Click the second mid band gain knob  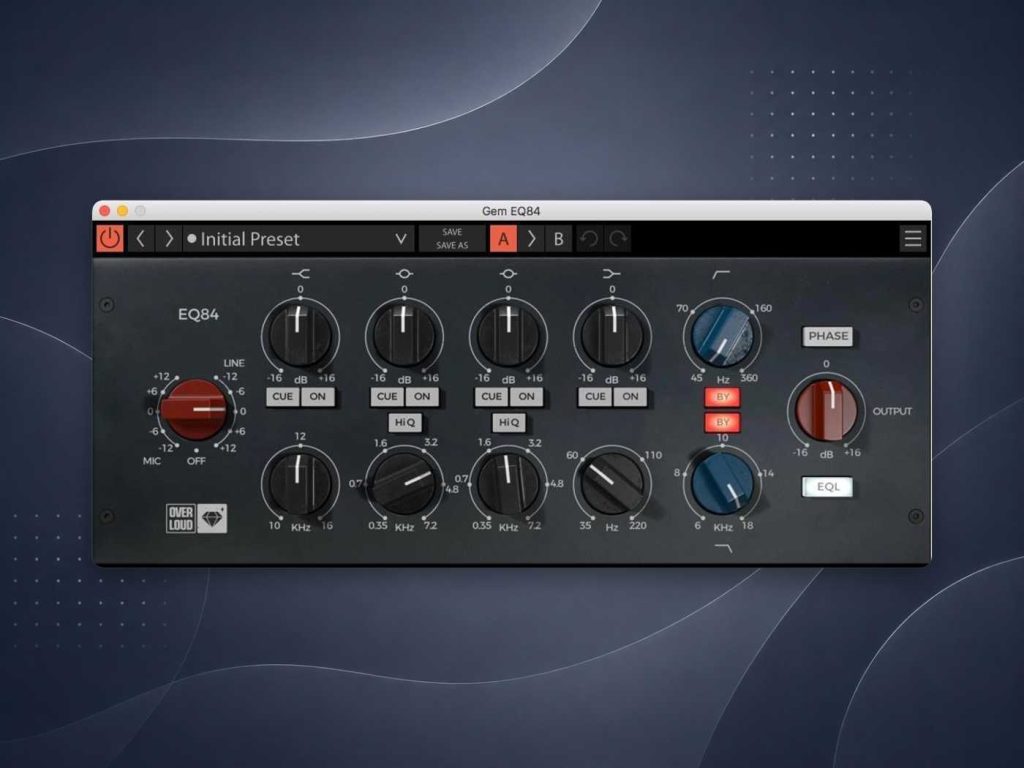click(x=508, y=336)
